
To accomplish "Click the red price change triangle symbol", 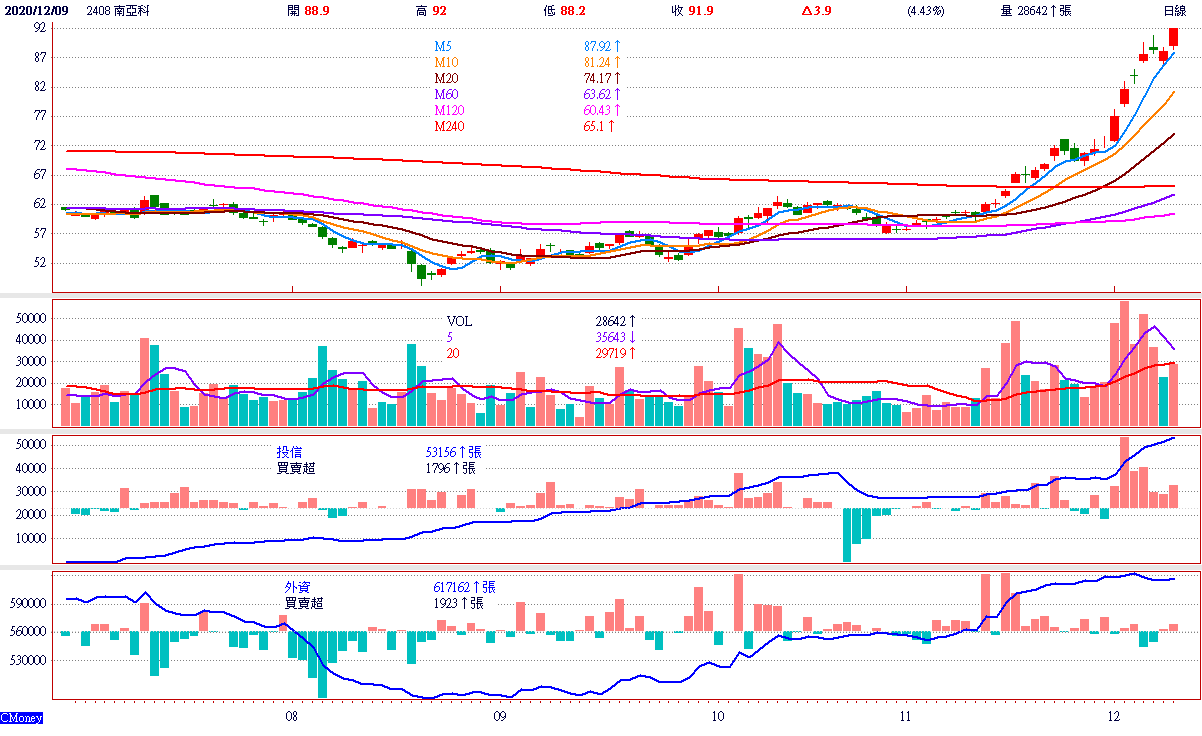I will pos(807,11).
